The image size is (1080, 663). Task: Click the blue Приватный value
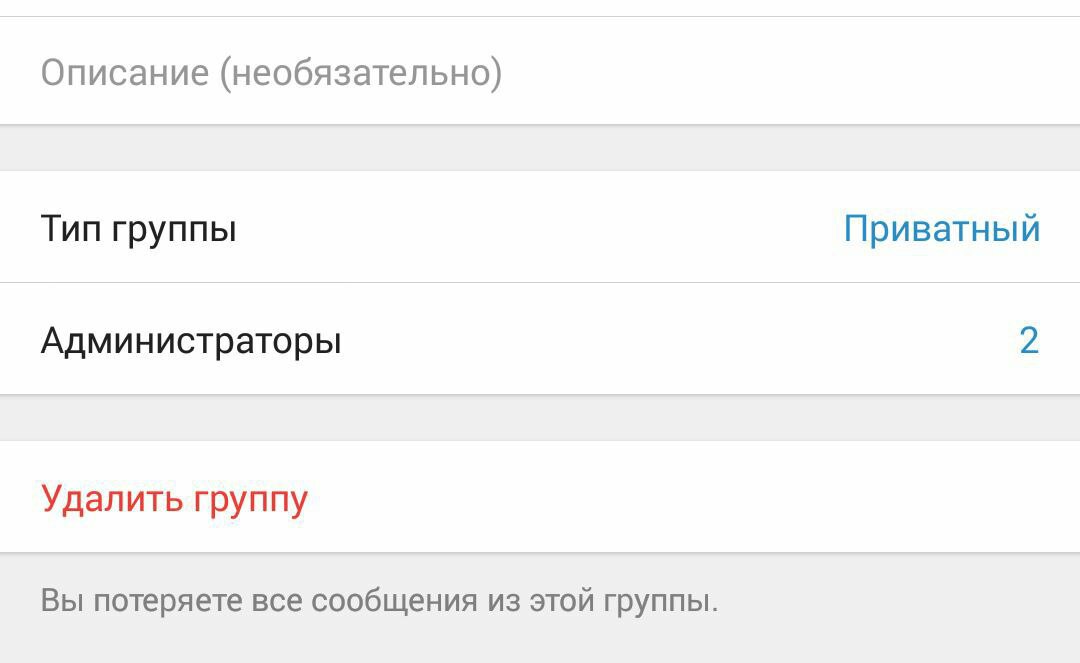[x=941, y=229]
